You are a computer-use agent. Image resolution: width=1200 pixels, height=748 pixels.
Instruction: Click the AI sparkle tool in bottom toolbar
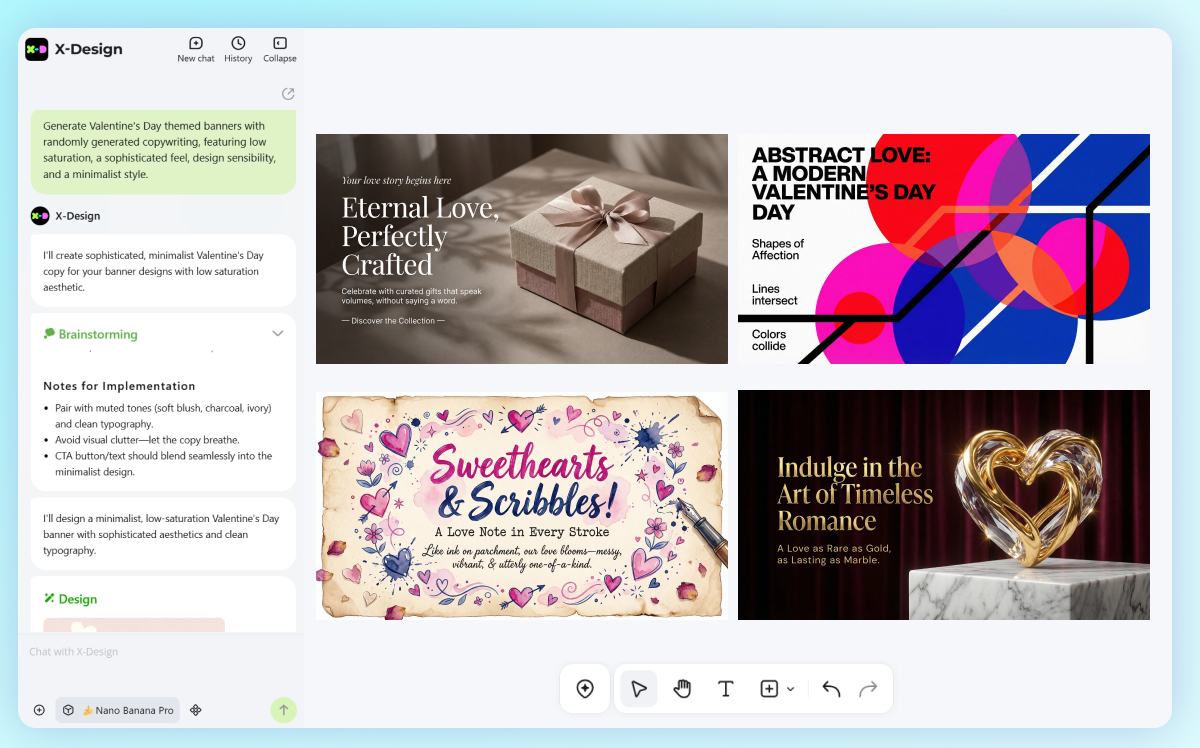[585, 689]
